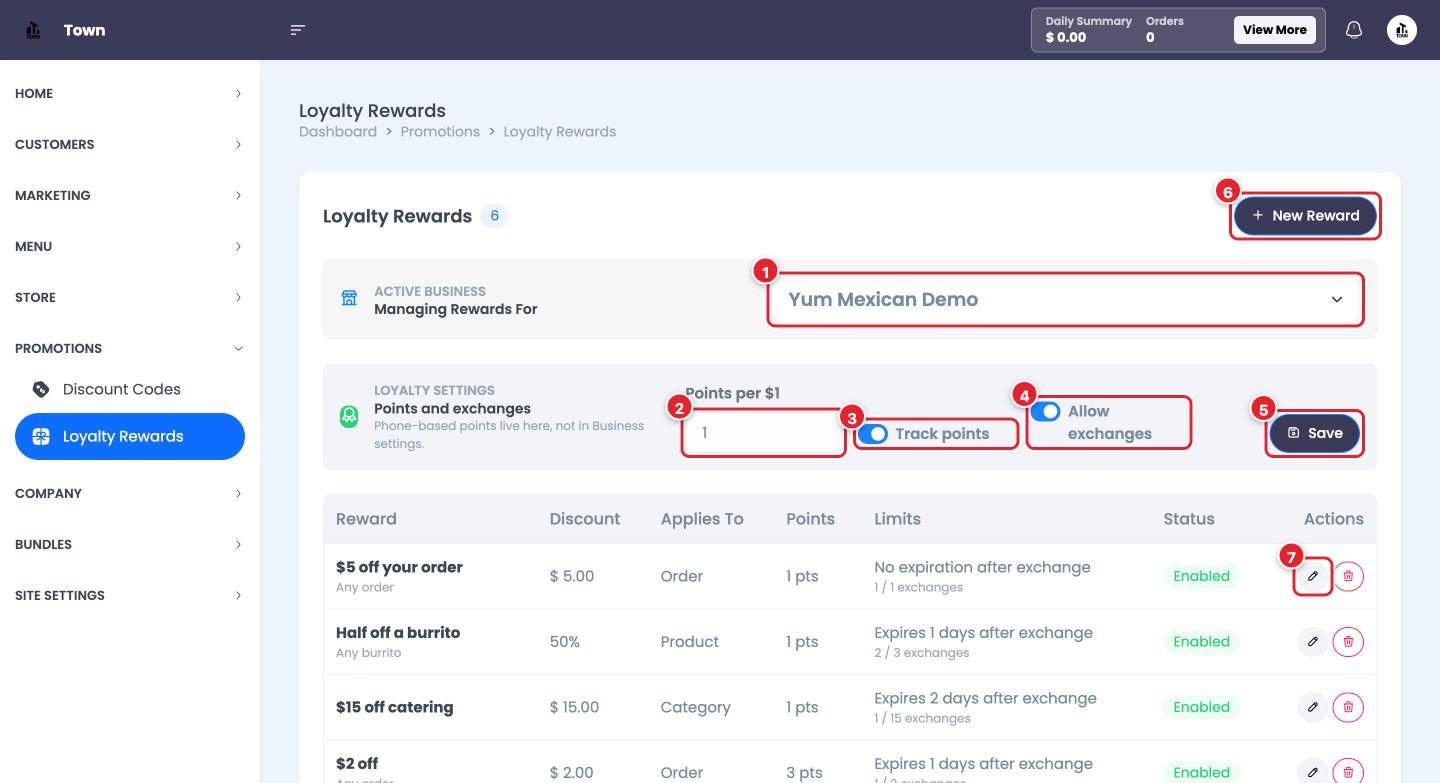Expand the HOME sidebar section
Viewport: 1440px width, 783px height.
130,93
